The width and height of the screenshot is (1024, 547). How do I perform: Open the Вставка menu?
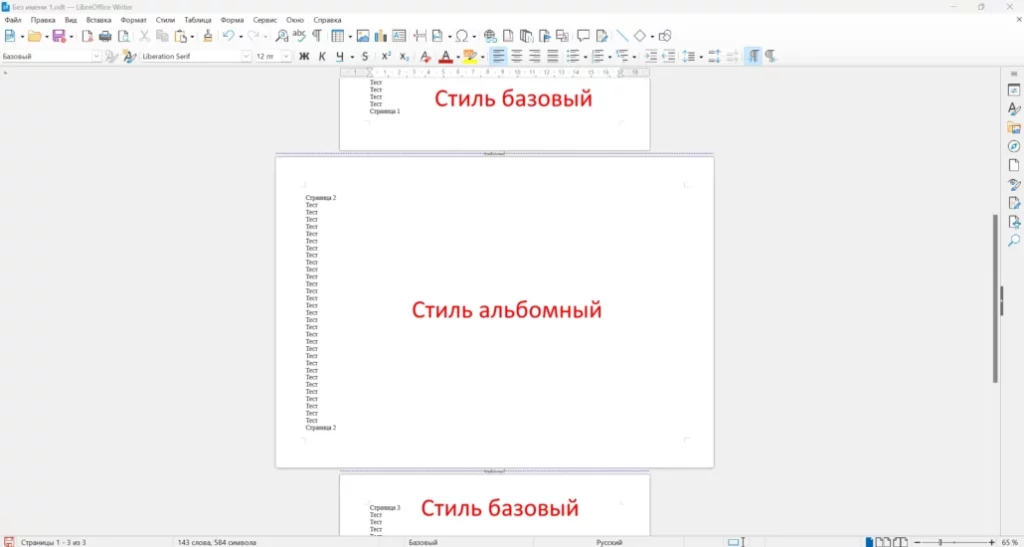[x=99, y=20]
